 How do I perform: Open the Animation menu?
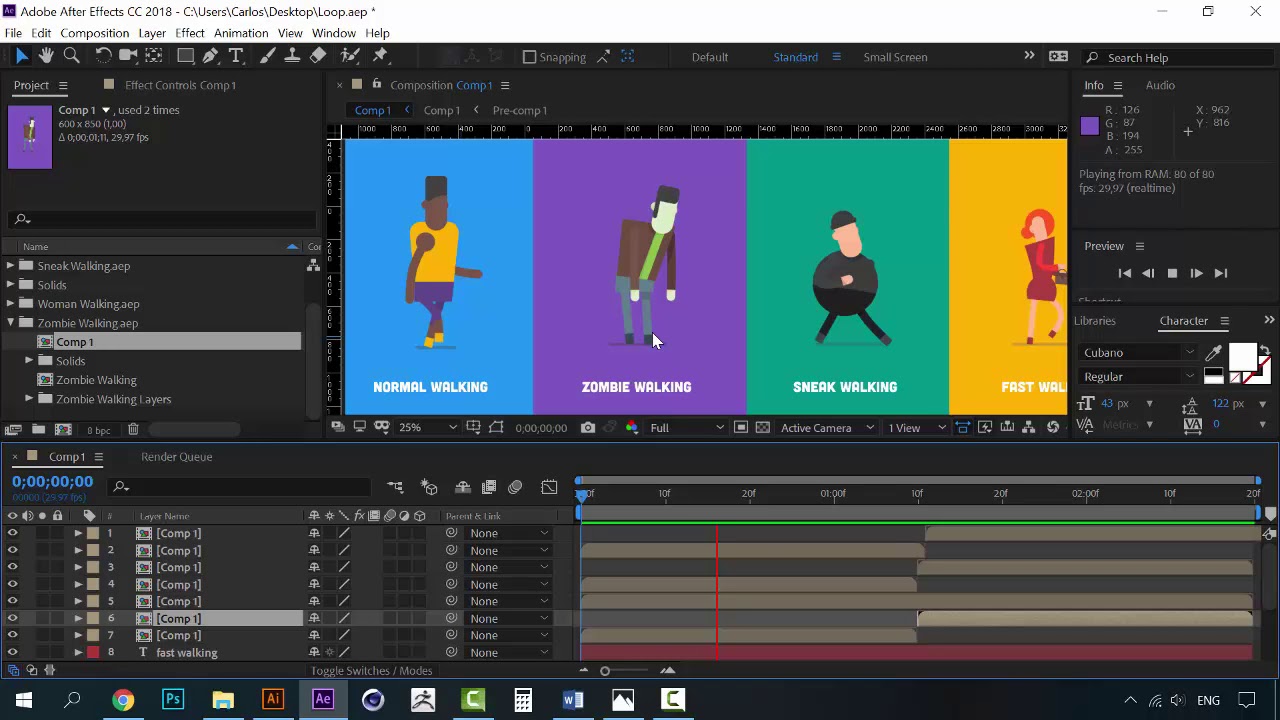(241, 33)
